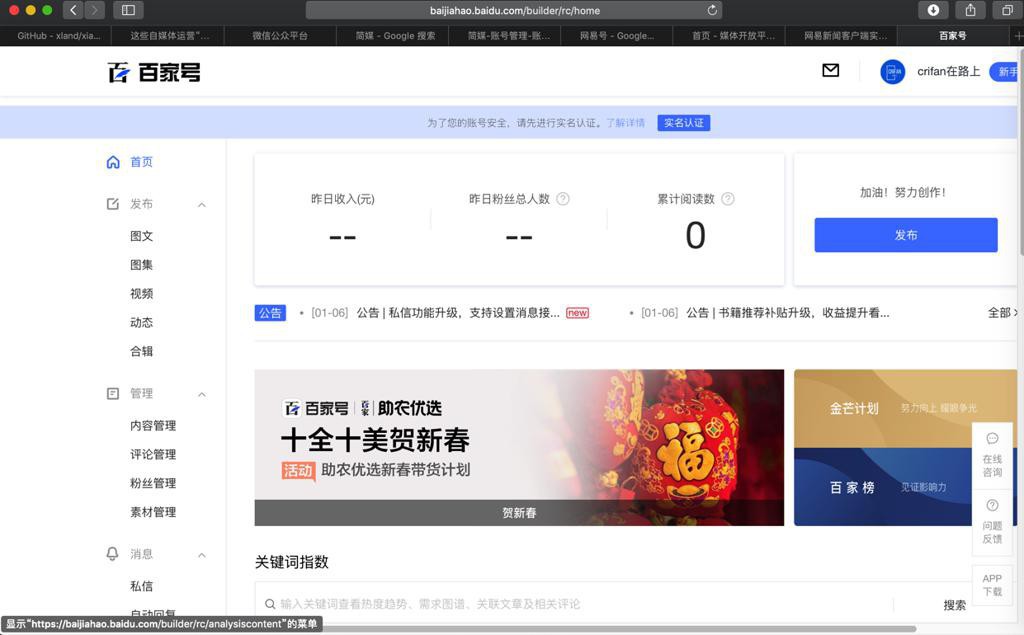
Task: Click the 新手 badge next to username
Action: click(1006, 72)
